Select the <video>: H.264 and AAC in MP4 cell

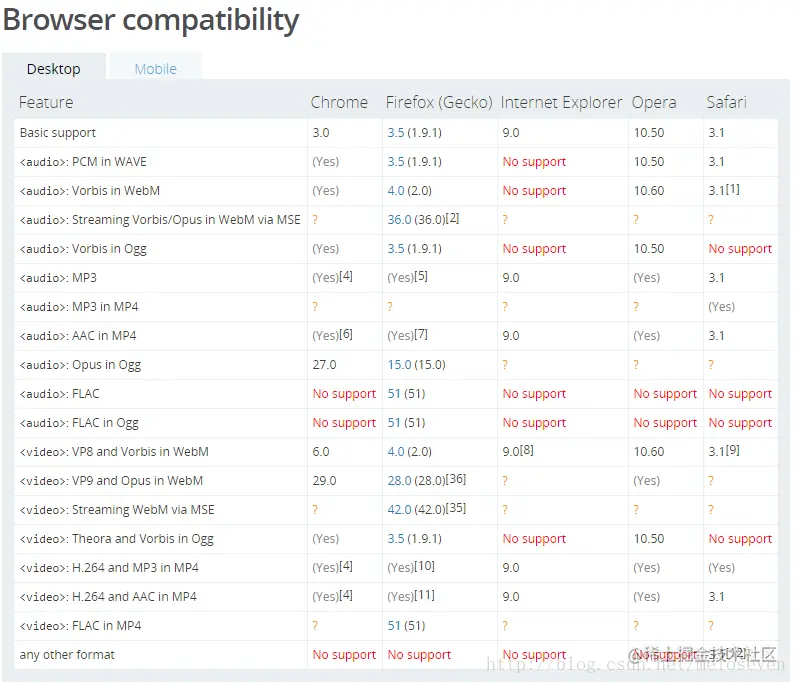pyautogui.click(x=161, y=596)
